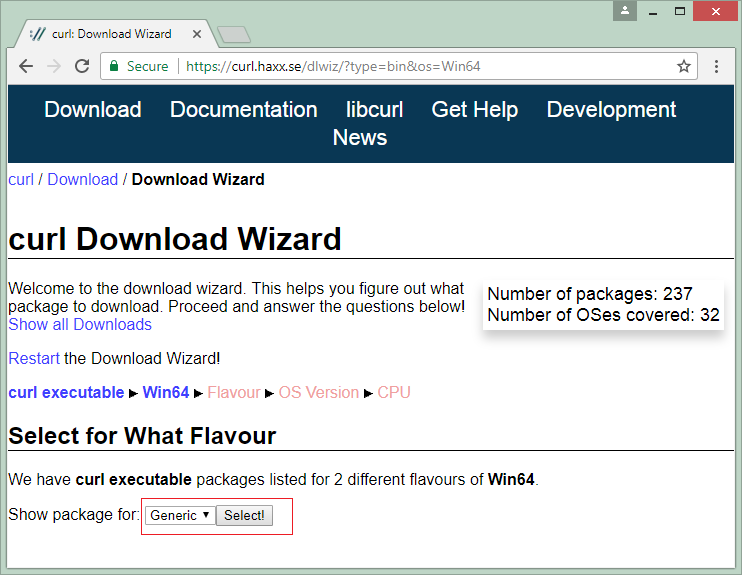
Task: Open a new browser tab
Action: [x=234, y=35]
